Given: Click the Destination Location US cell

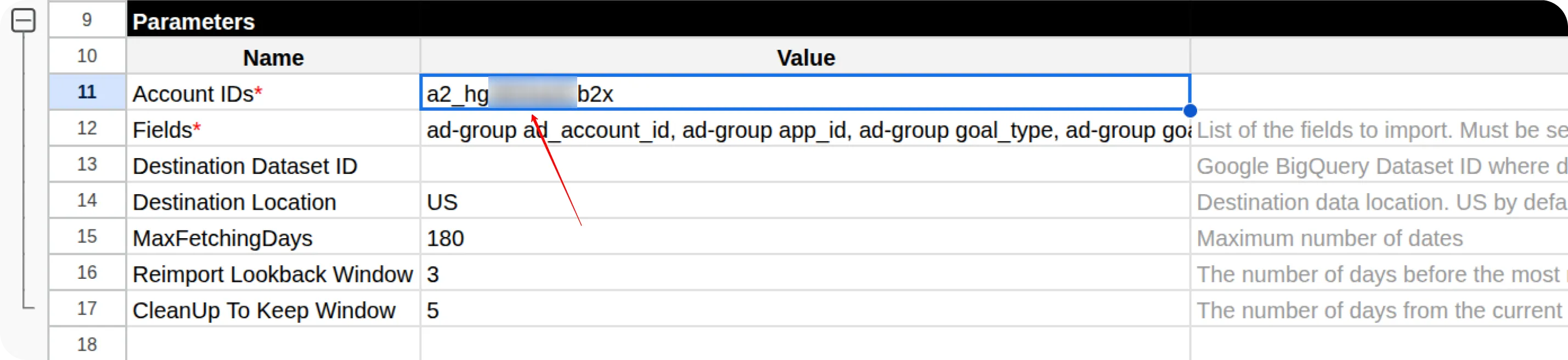Looking at the screenshot, I should tap(805, 201).
